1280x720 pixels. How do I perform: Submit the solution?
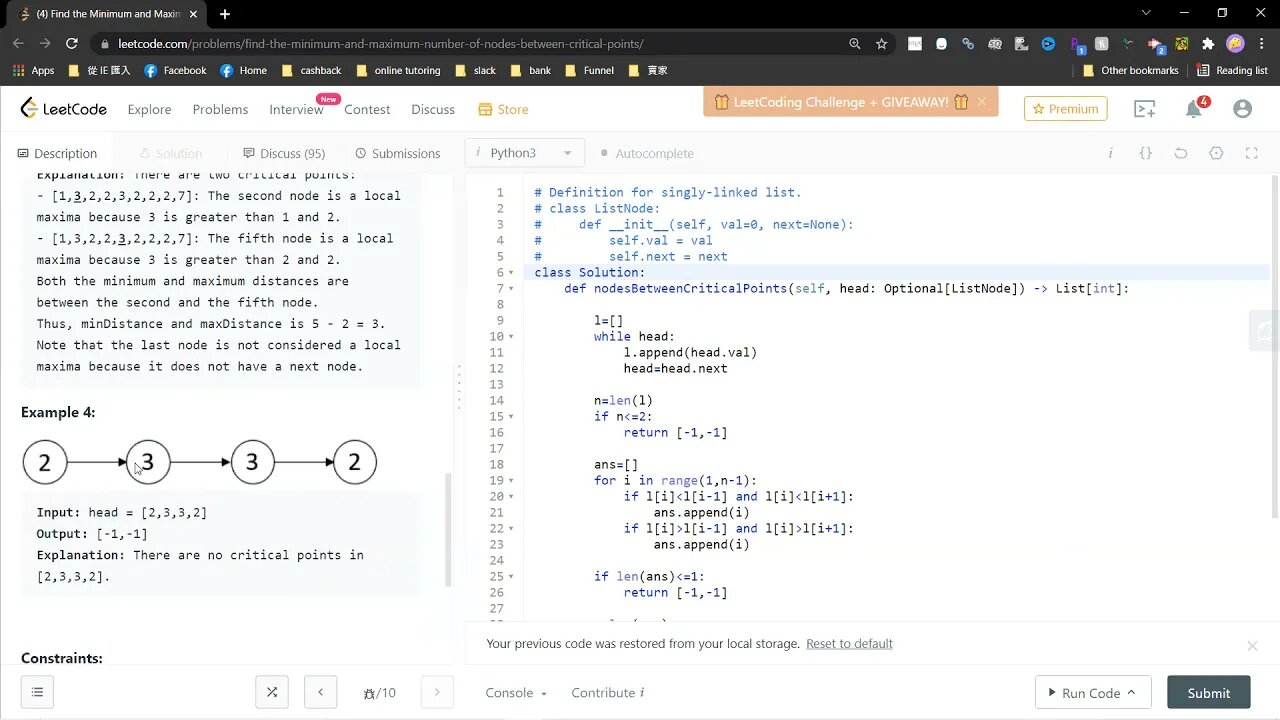pyautogui.click(x=1208, y=692)
